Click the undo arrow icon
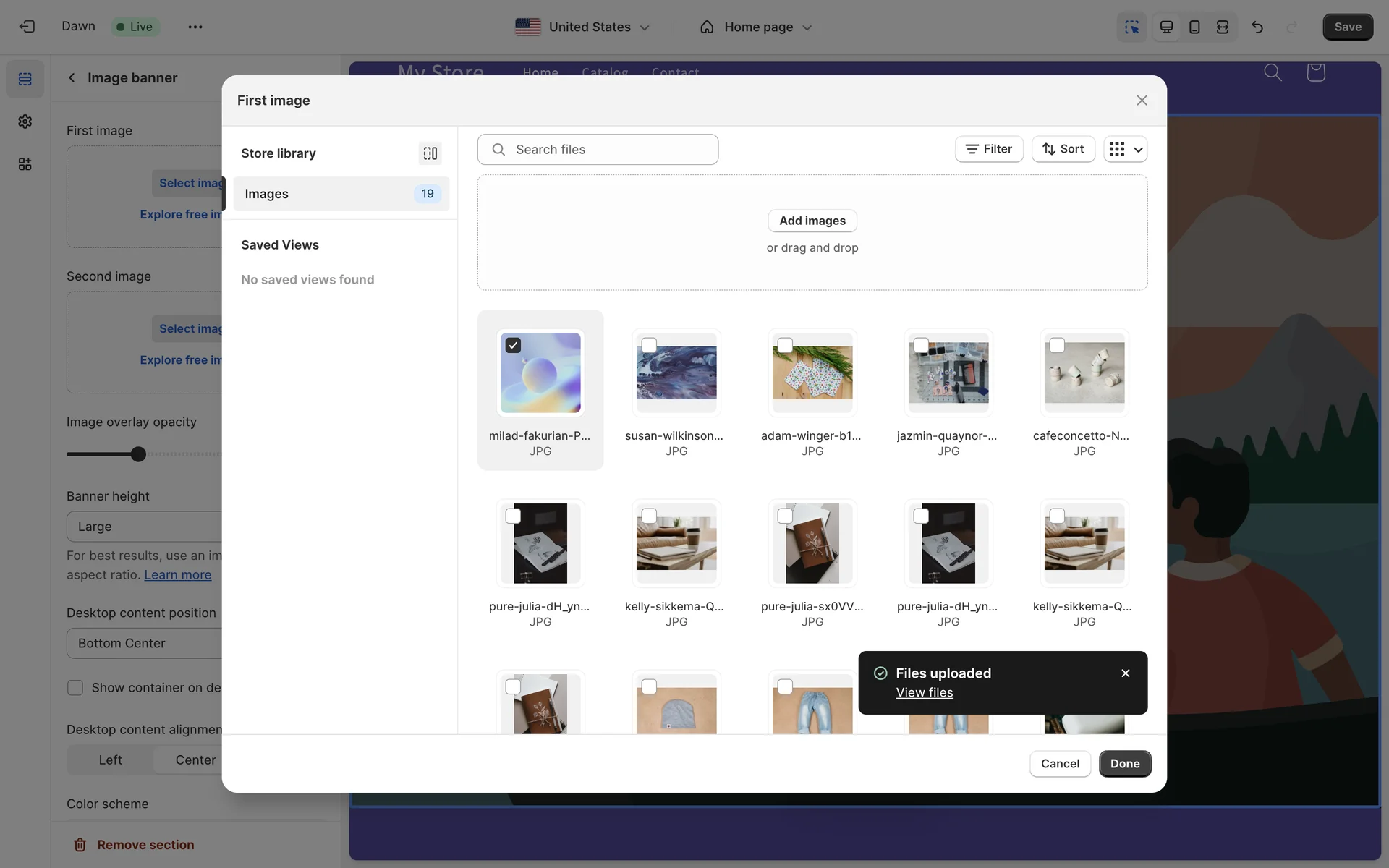Viewport: 1389px width, 868px height. [1257, 27]
